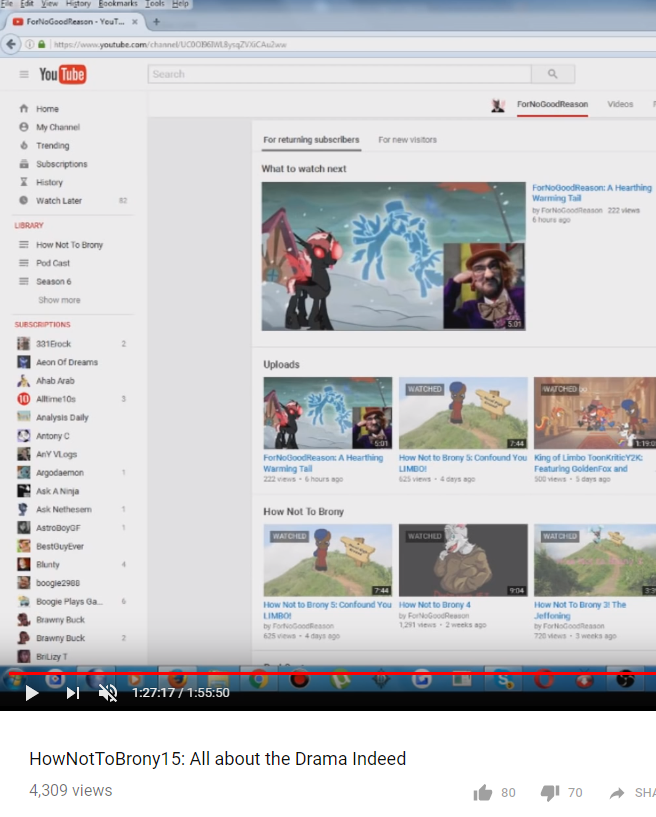The height and width of the screenshot is (817, 656).
Task: Click the browser back arrow
Action: (11, 44)
